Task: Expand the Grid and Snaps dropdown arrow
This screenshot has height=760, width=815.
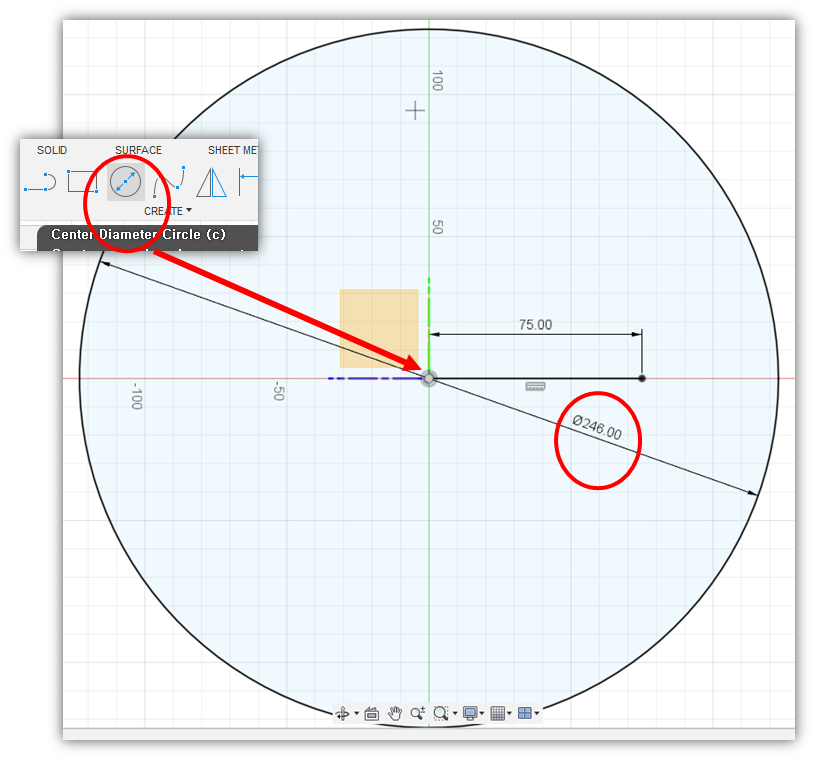Action: click(509, 713)
